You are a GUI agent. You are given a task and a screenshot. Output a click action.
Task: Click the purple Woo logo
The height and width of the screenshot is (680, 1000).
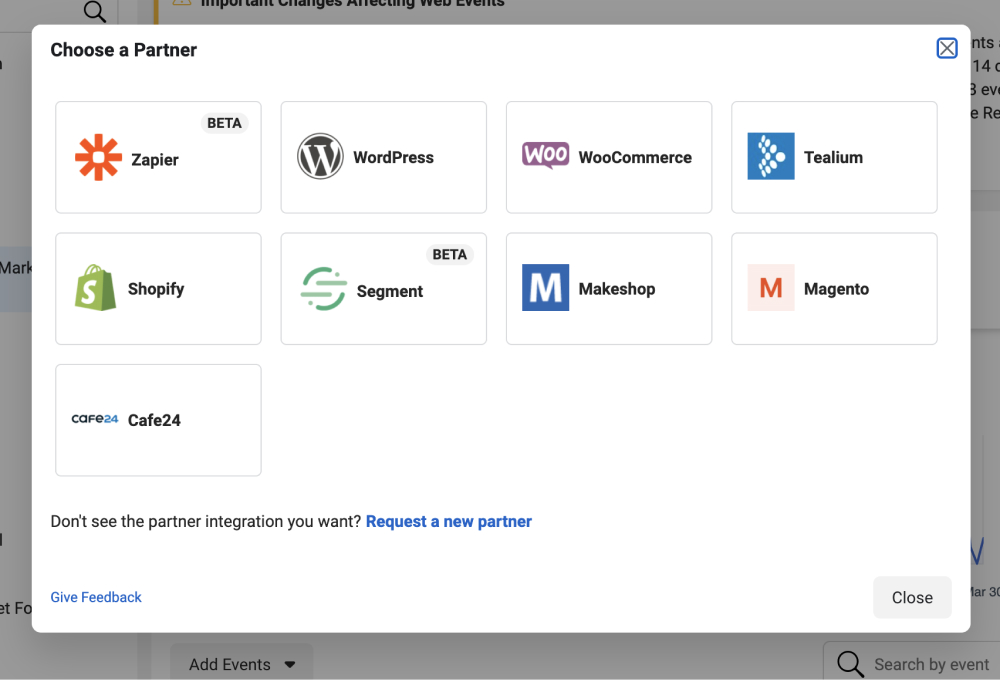(x=545, y=155)
